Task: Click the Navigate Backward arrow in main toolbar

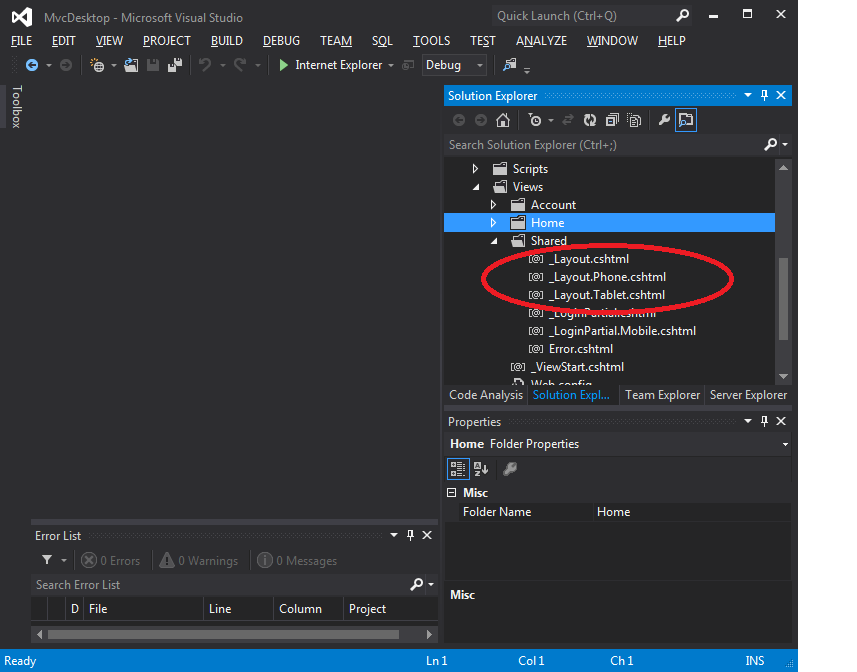Action: [x=32, y=66]
